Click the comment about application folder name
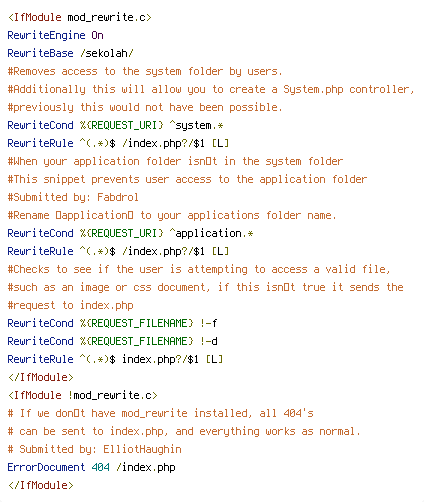Image resolution: width=424 pixels, height=502 pixels. pyautogui.click(x=172, y=215)
